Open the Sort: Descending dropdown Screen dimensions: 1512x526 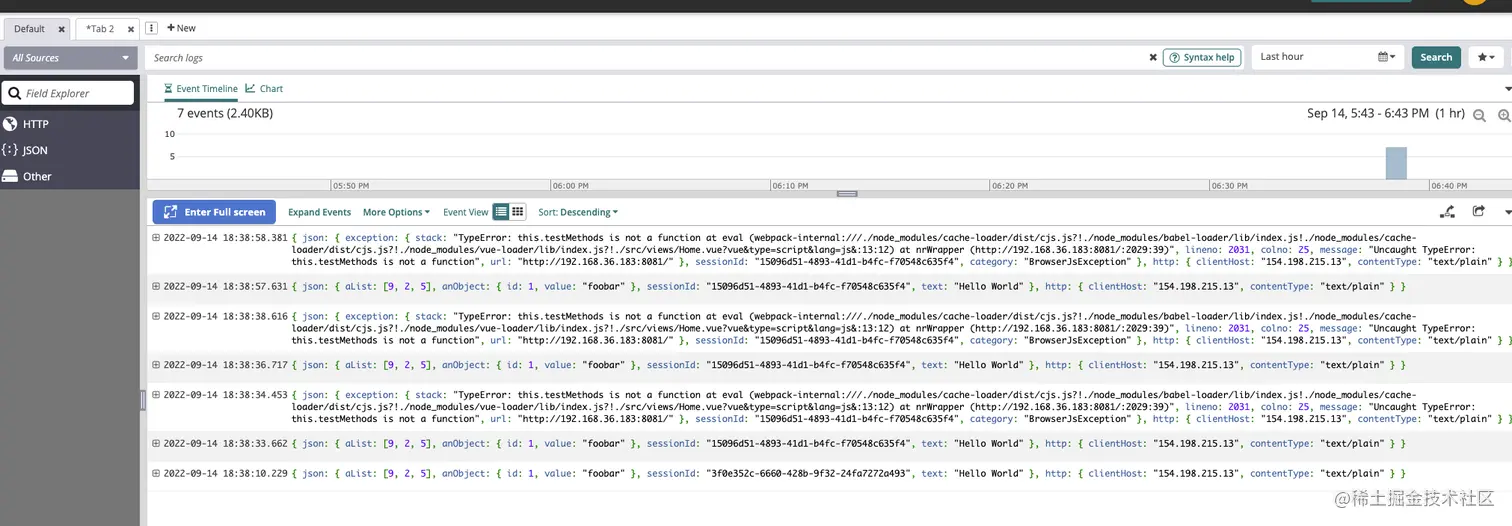[x=578, y=212]
